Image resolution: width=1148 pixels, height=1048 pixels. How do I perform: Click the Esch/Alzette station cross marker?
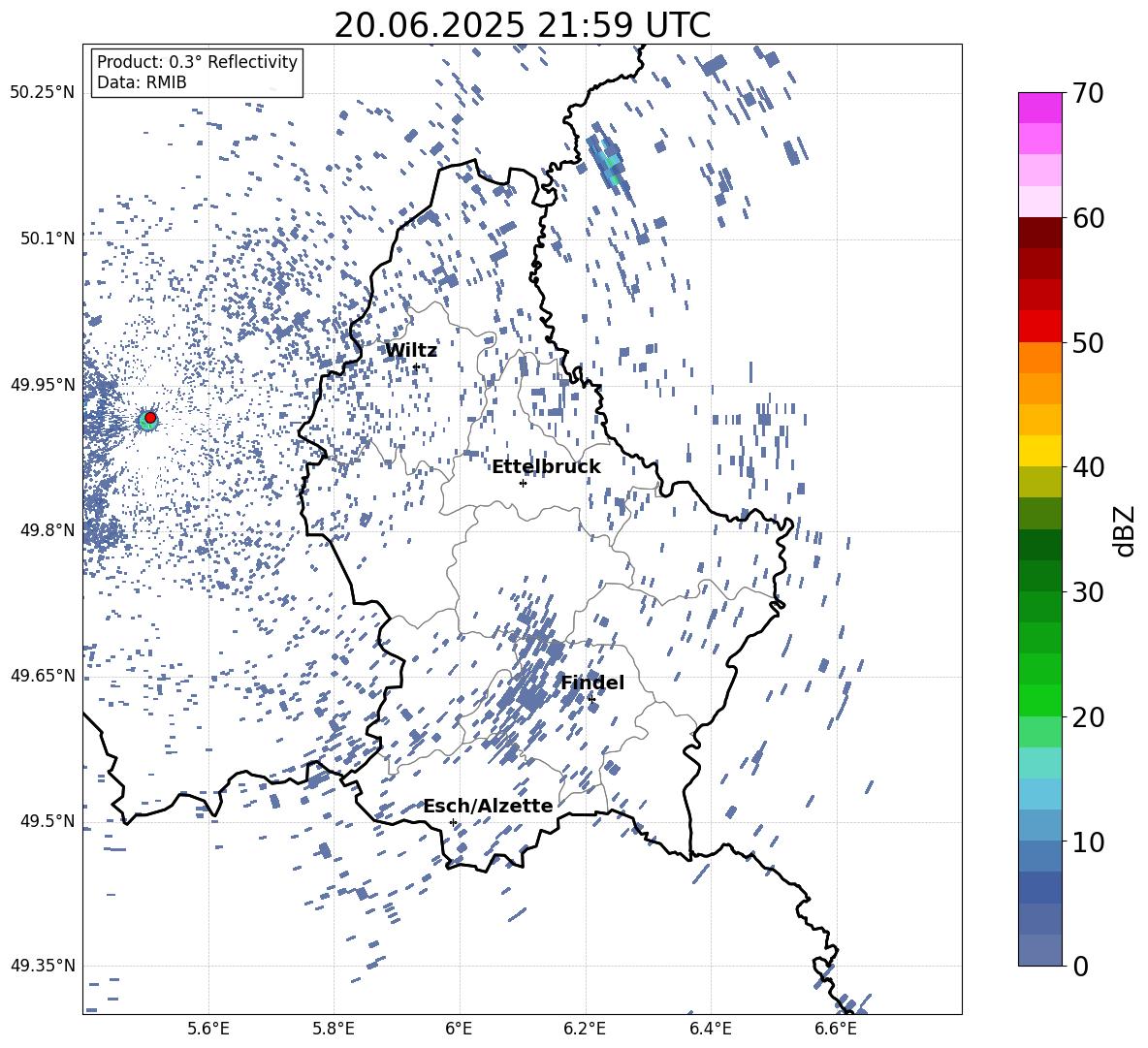[453, 822]
